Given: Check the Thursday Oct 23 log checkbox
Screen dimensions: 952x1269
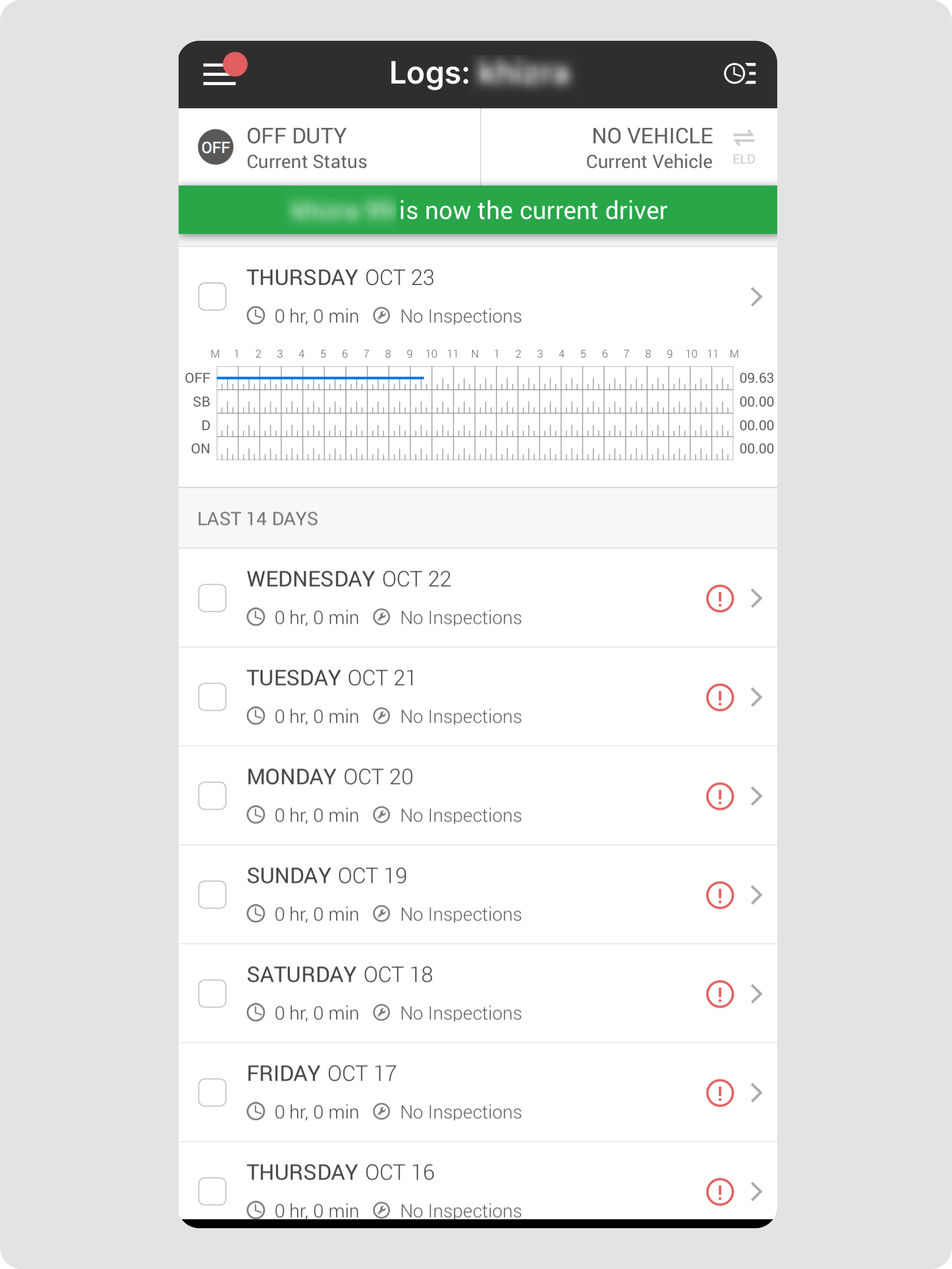Looking at the screenshot, I should point(212,297).
